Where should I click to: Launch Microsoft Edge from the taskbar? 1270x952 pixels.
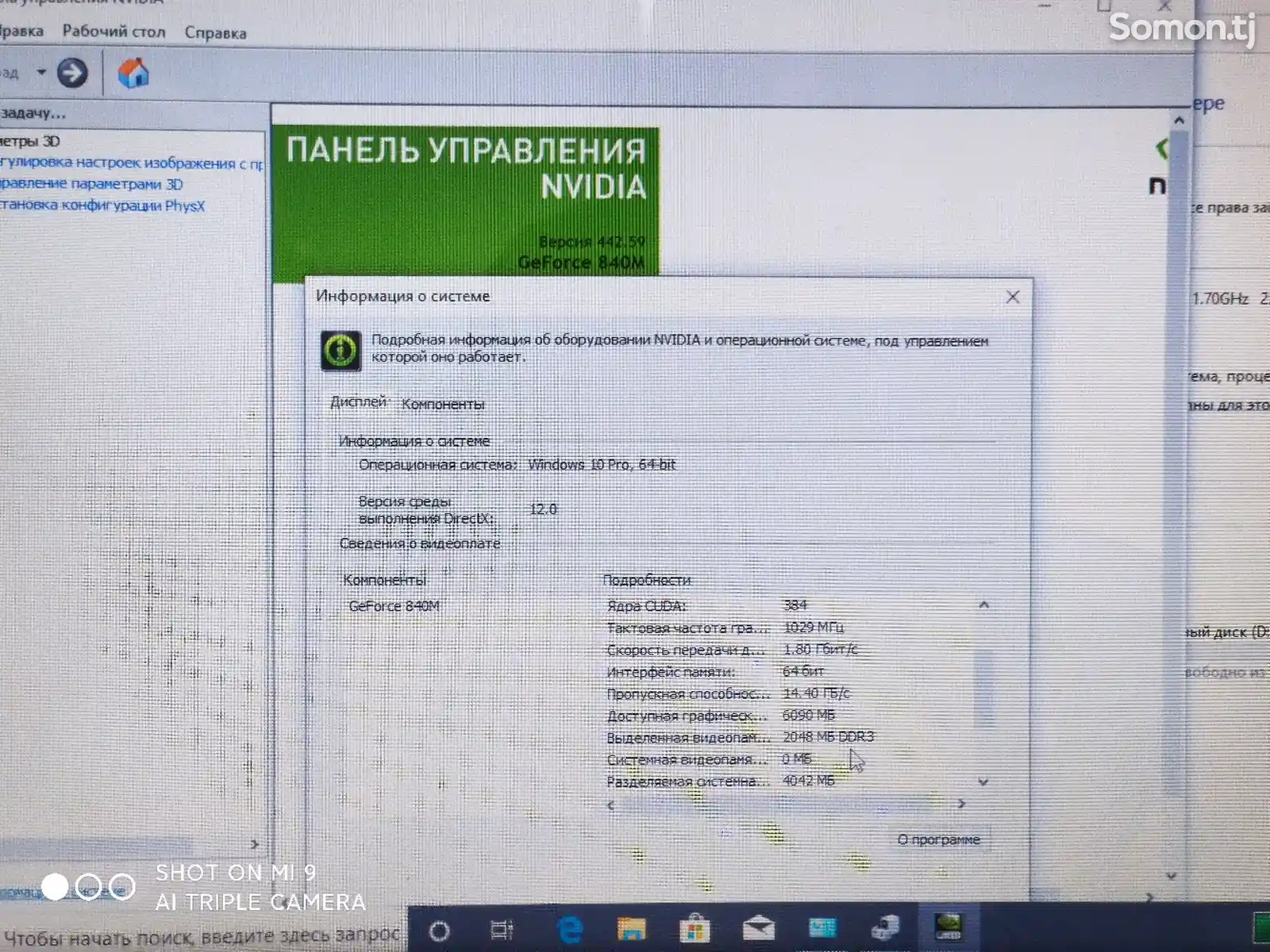coord(569,929)
